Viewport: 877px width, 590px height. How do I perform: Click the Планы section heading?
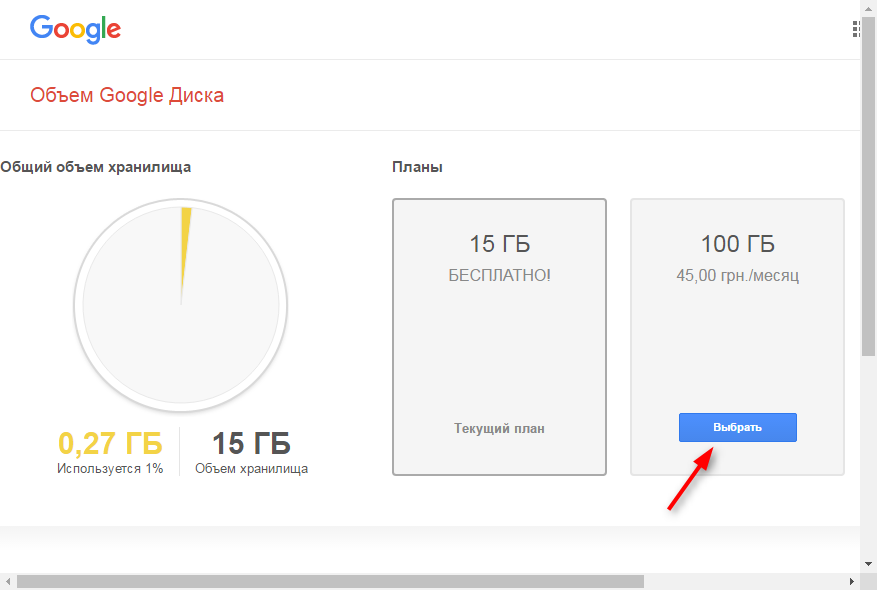click(417, 167)
